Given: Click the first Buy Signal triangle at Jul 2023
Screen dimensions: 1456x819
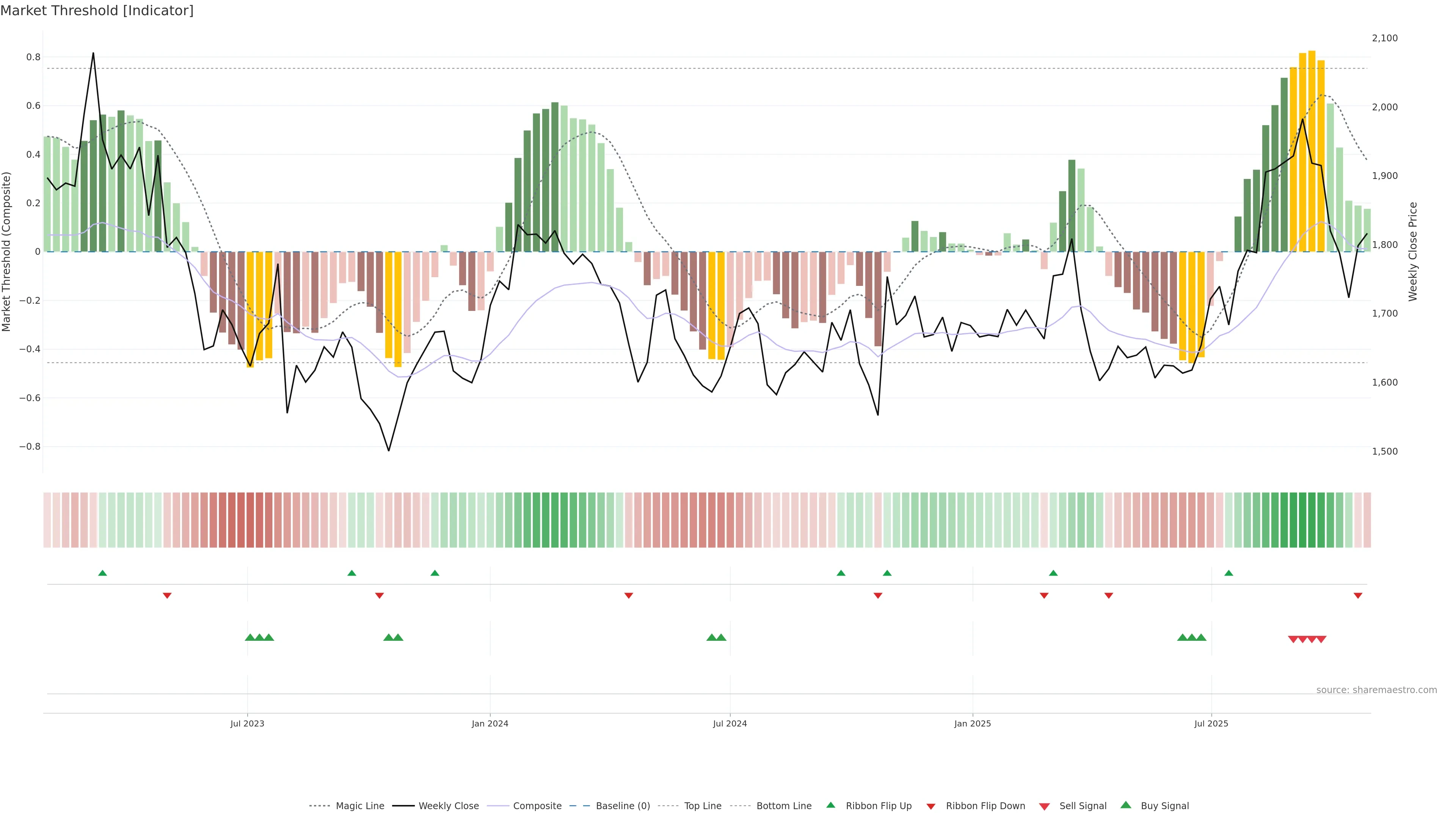Looking at the screenshot, I should coord(250,637).
